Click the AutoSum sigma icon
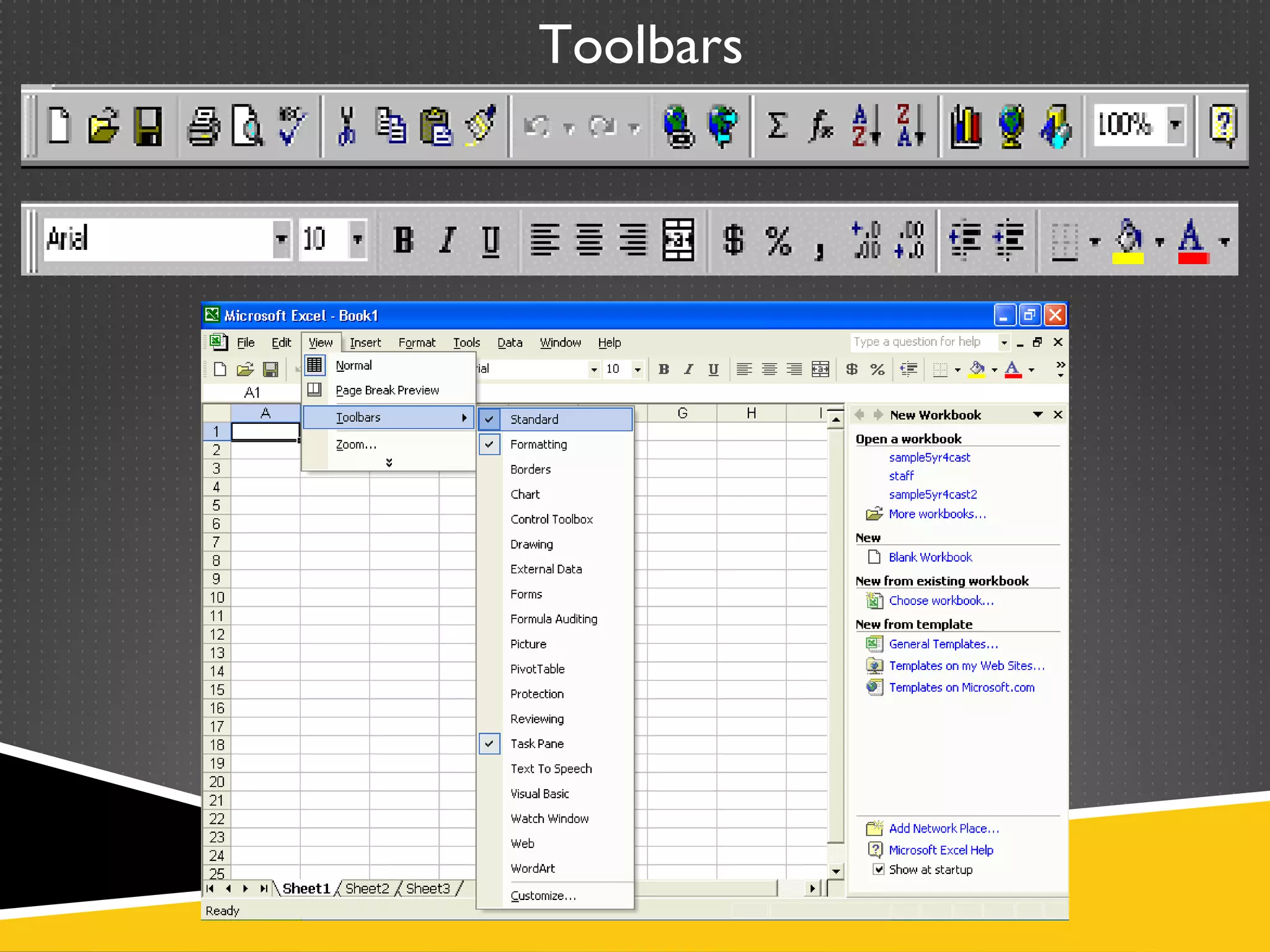 click(777, 126)
